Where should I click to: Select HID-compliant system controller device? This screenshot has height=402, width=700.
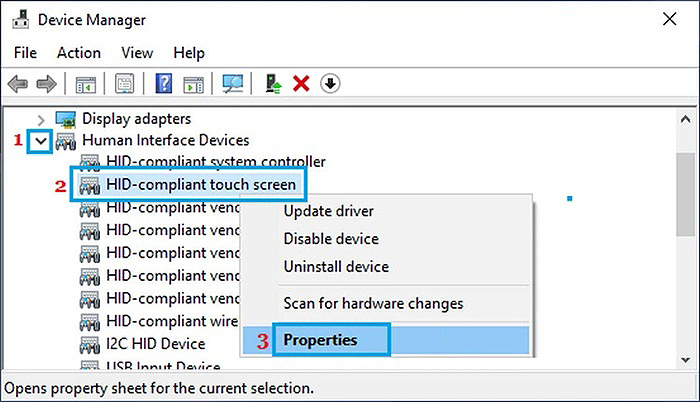pyautogui.click(x=215, y=161)
